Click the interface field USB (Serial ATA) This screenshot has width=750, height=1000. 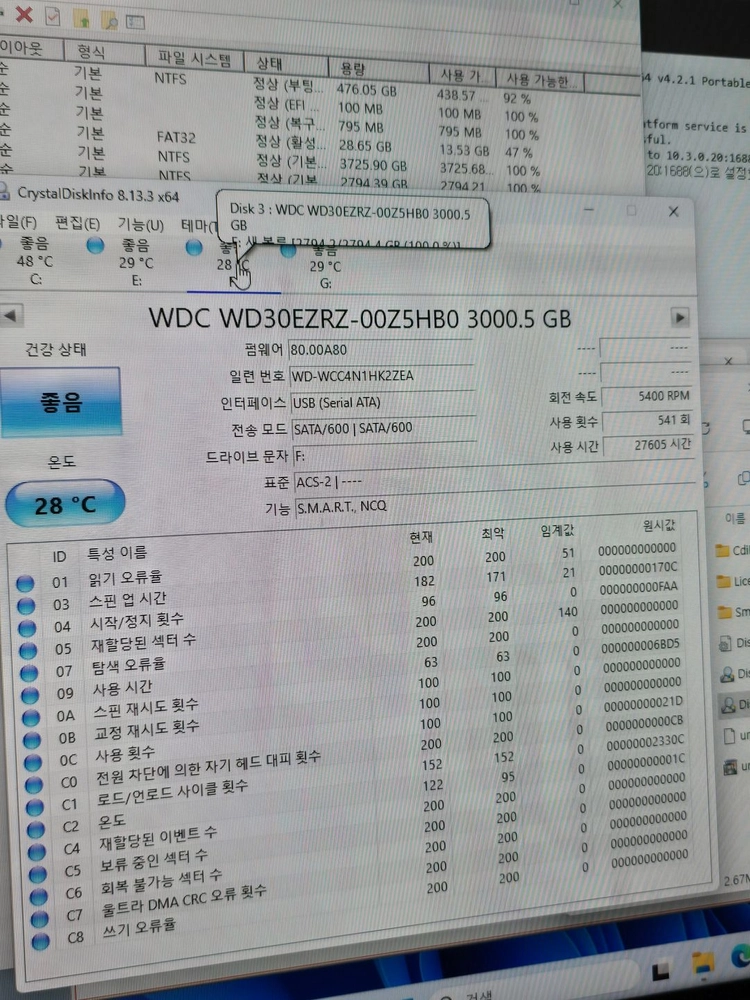tap(383, 402)
